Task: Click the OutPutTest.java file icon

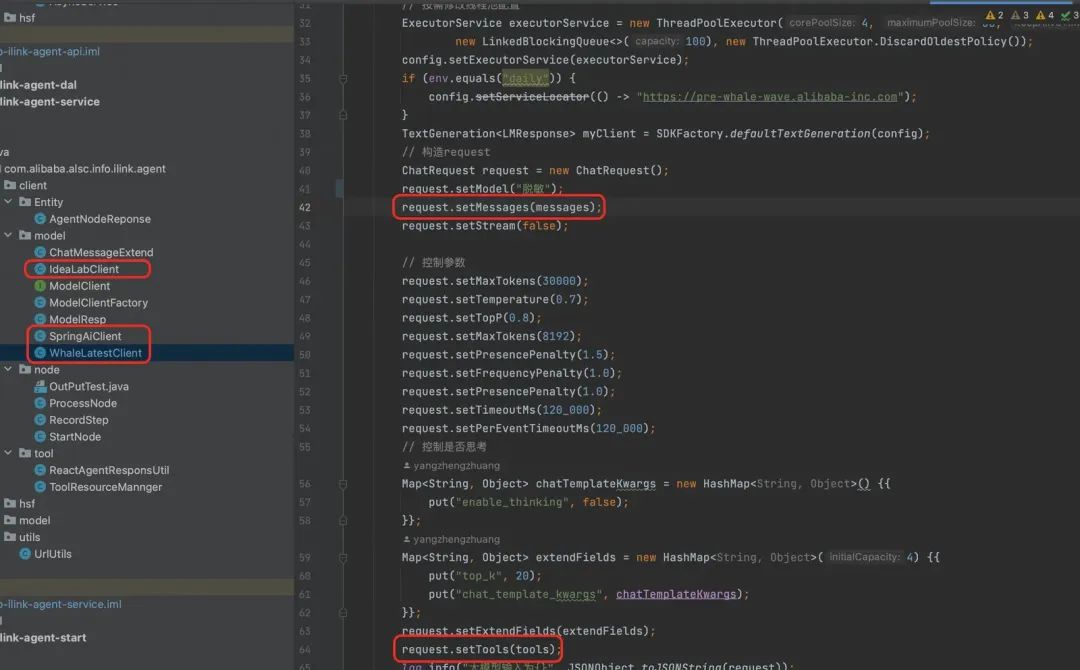Action: coord(40,386)
